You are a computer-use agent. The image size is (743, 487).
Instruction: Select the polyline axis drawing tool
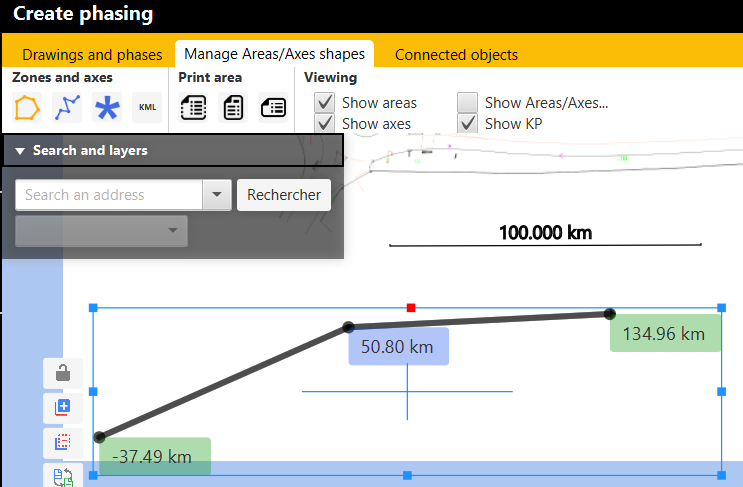click(x=67, y=108)
